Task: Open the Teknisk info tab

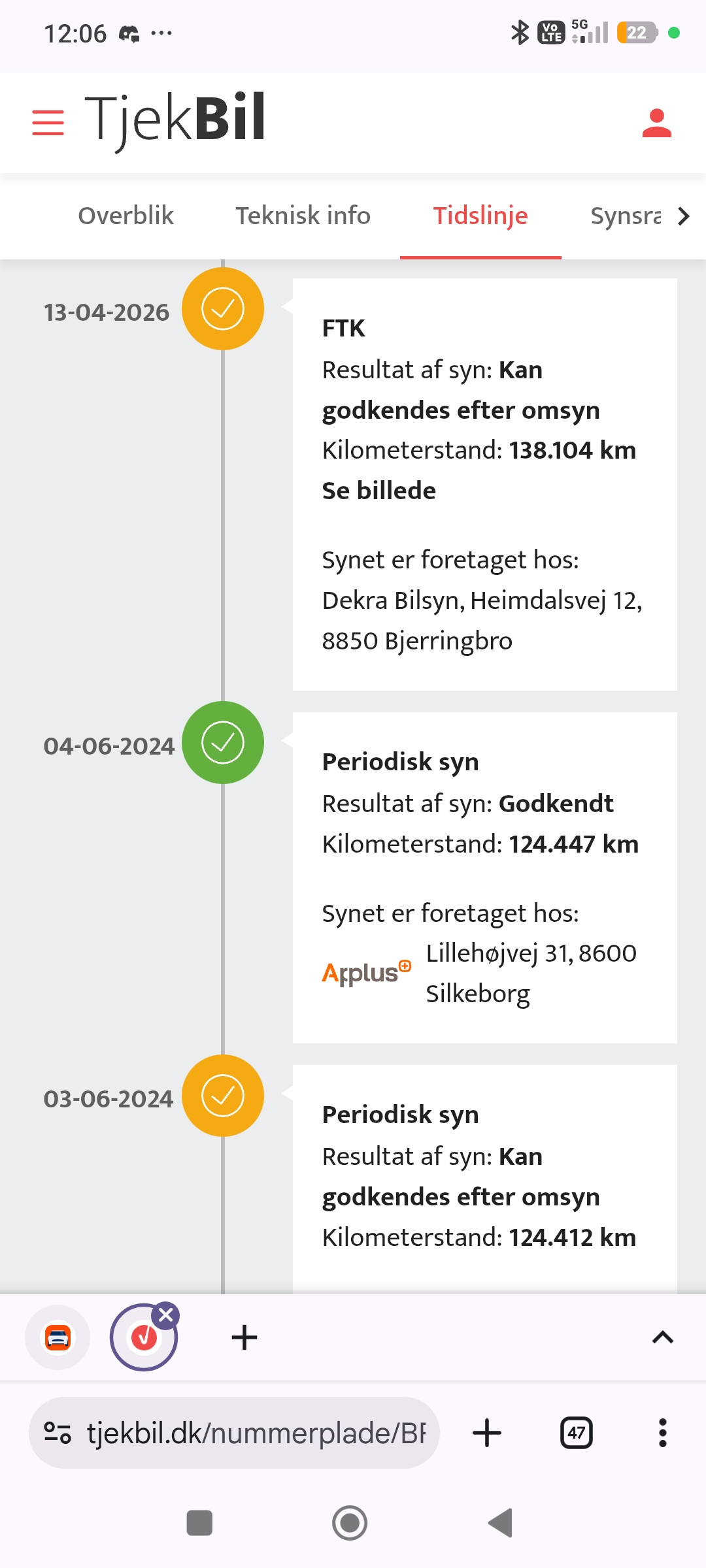Action: 303,216
